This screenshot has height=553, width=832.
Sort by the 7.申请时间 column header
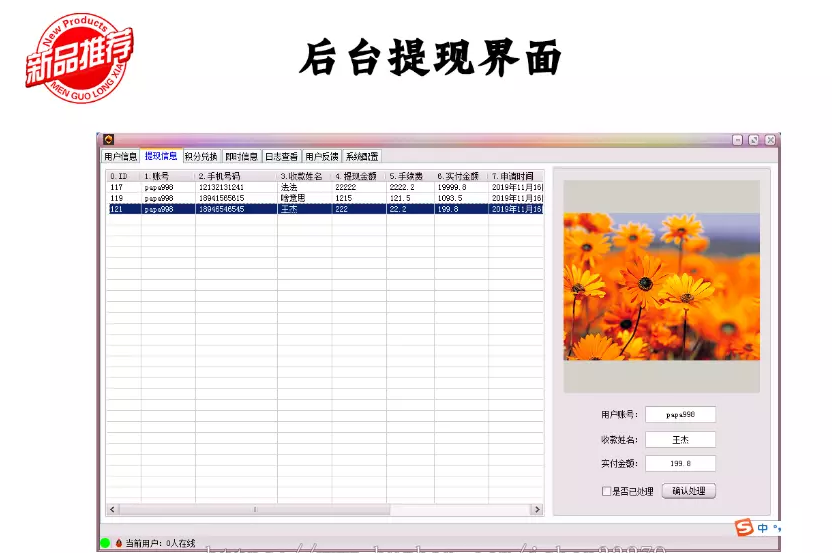coord(516,176)
